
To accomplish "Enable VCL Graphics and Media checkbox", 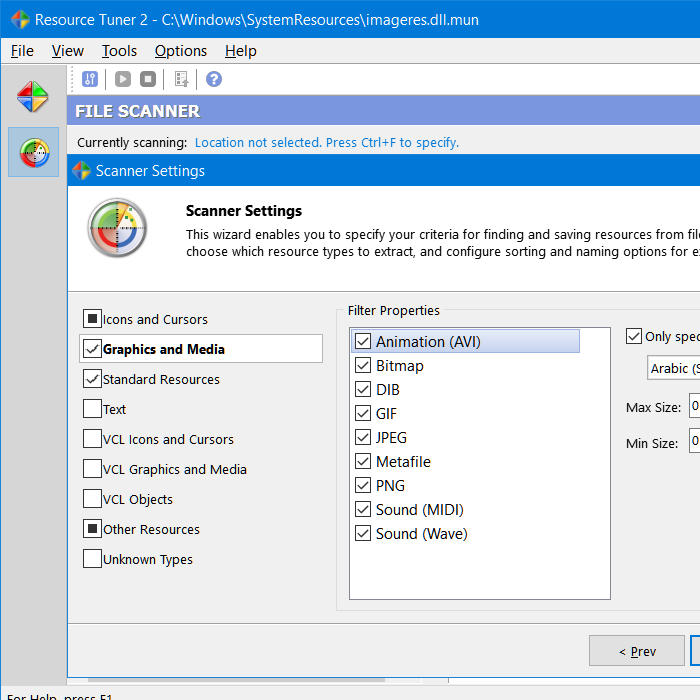I will pos(92,468).
